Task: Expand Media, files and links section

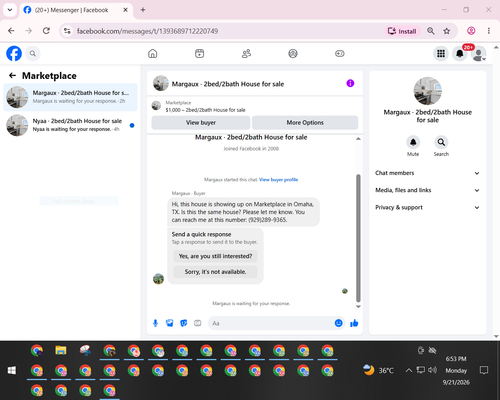Action: pos(427,190)
